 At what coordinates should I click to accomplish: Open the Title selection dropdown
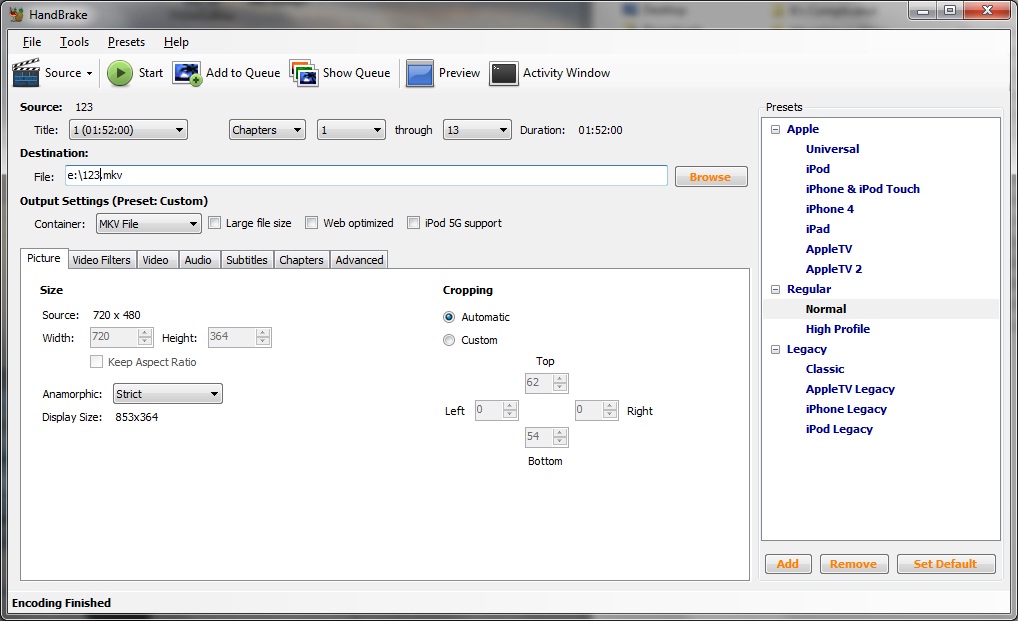pyautogui.click(x=127, y=130)
